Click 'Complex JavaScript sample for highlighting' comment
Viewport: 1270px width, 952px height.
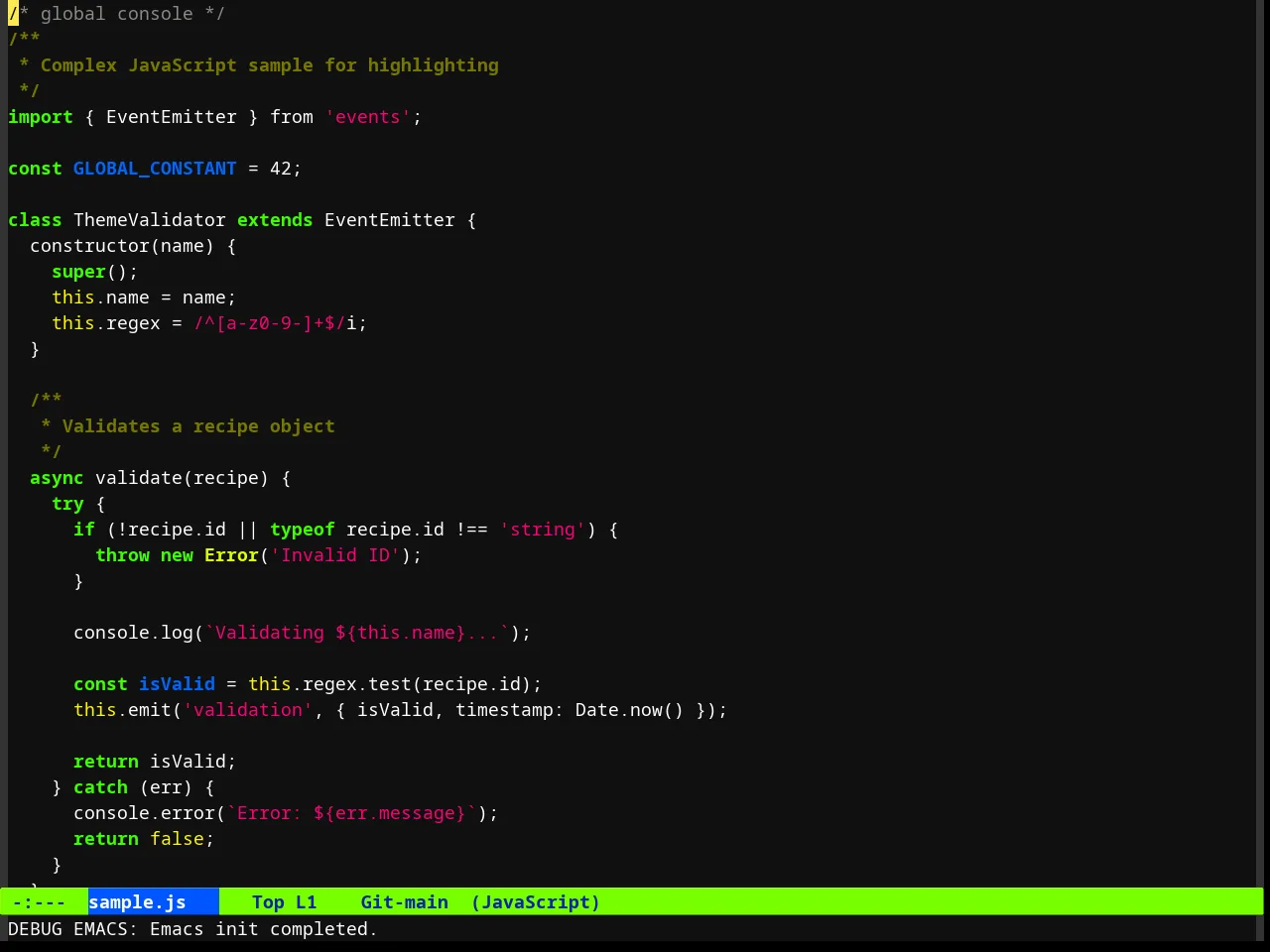point(269,65)
